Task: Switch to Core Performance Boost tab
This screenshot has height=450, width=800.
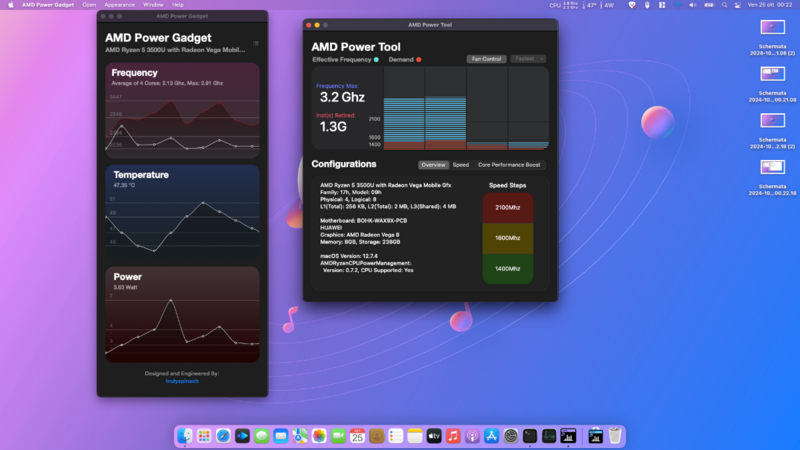Action: pos(509,165)
